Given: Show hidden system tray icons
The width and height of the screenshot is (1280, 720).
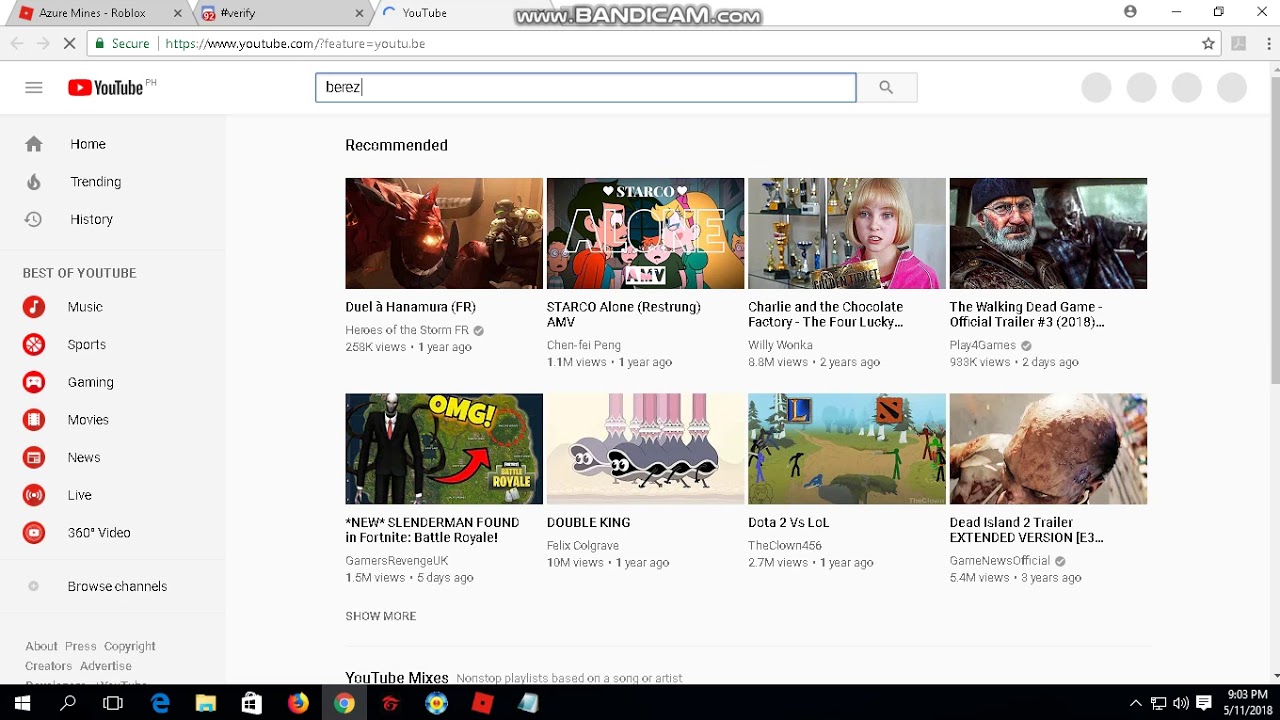Looking at the screenshot, I should pyautogui.click(x=1135, y=703).
